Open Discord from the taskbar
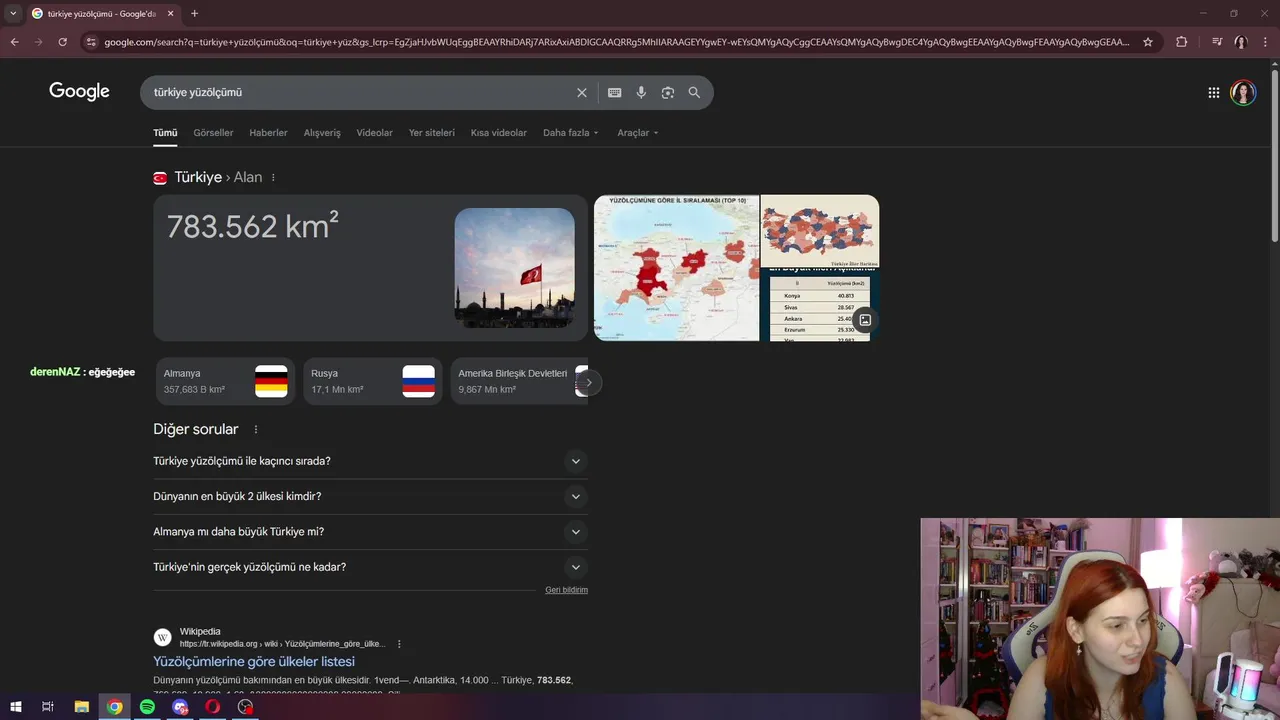This screenshot has width=1280, height=720. [x=180, y=707]
